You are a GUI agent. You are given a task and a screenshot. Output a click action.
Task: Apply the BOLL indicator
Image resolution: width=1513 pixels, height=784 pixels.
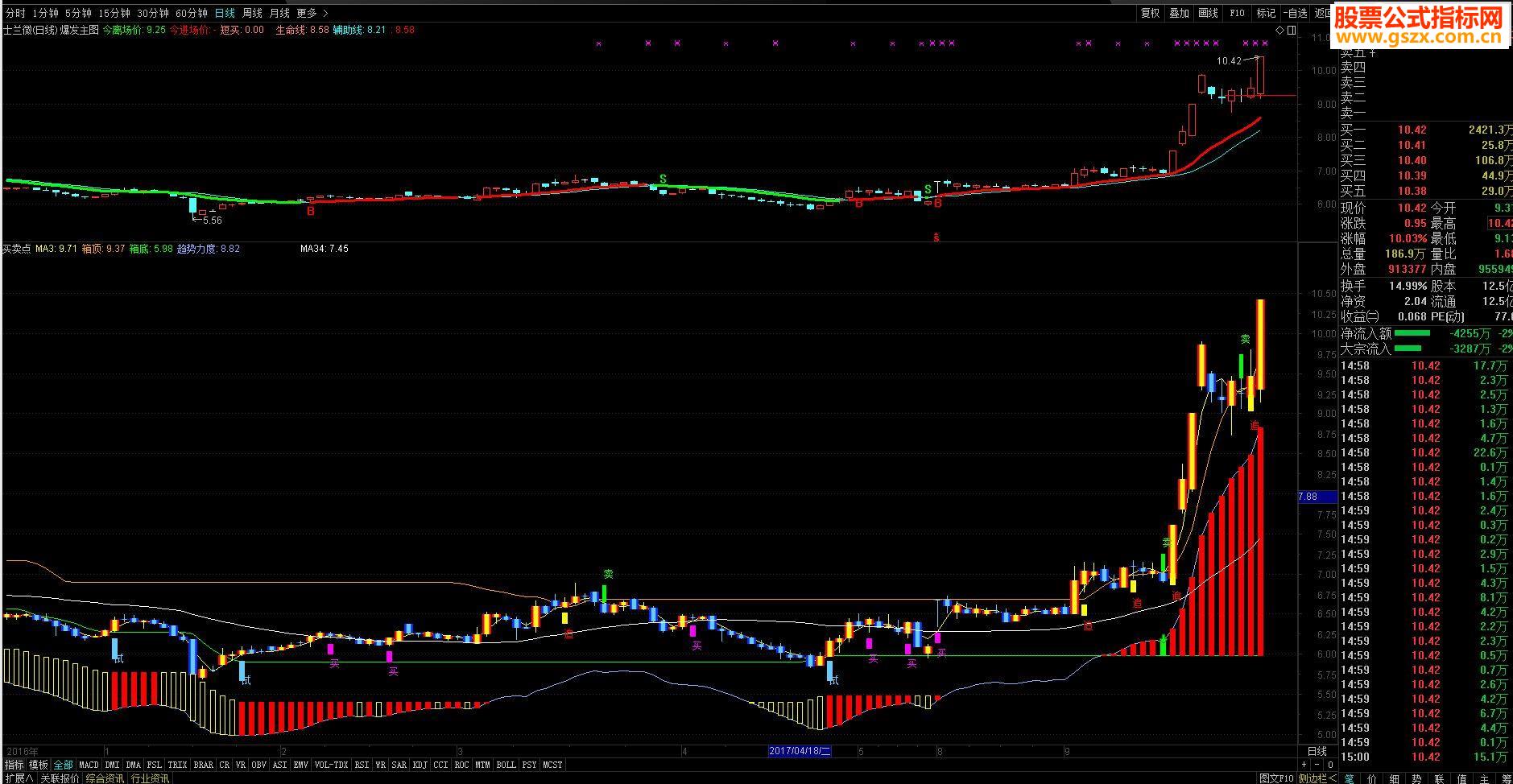[x=506, y=765]
